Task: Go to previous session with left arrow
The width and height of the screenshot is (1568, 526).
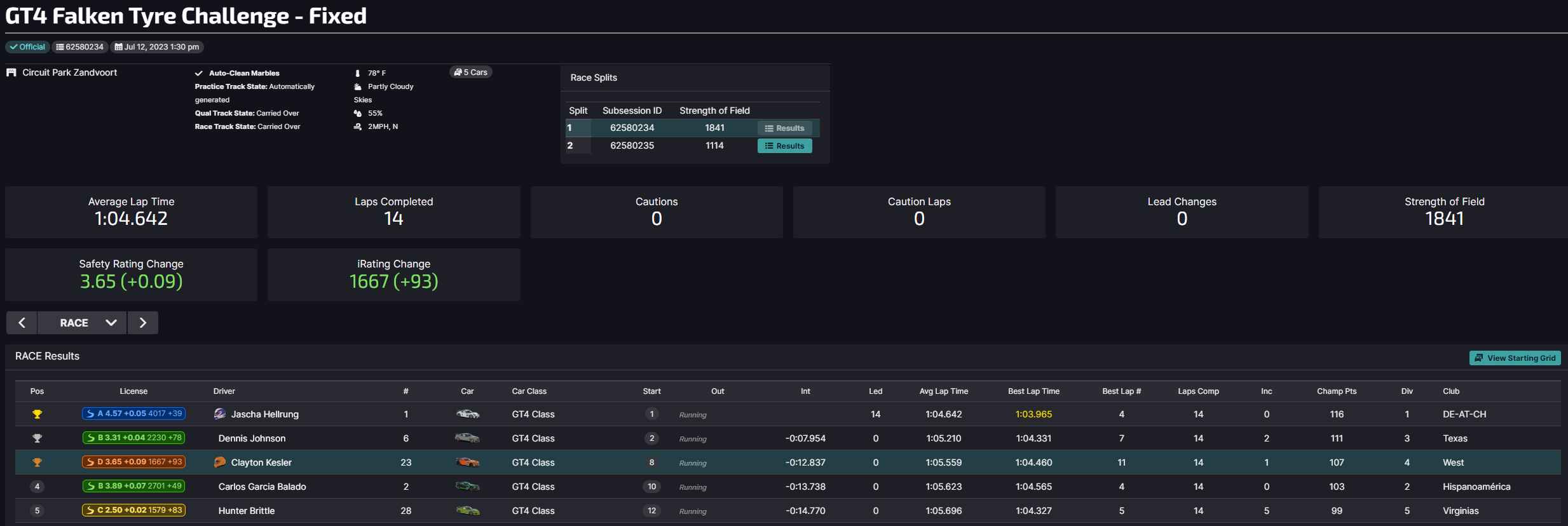Action: (22, 323)
